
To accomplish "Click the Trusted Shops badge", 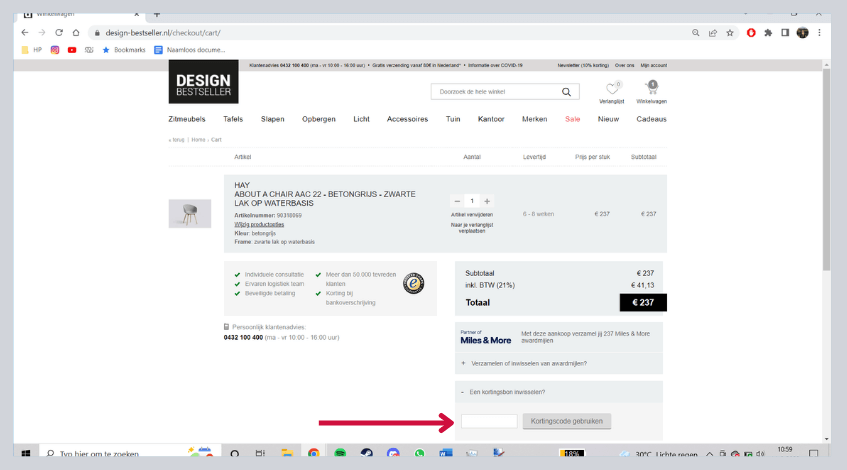I will click(414, 284).
